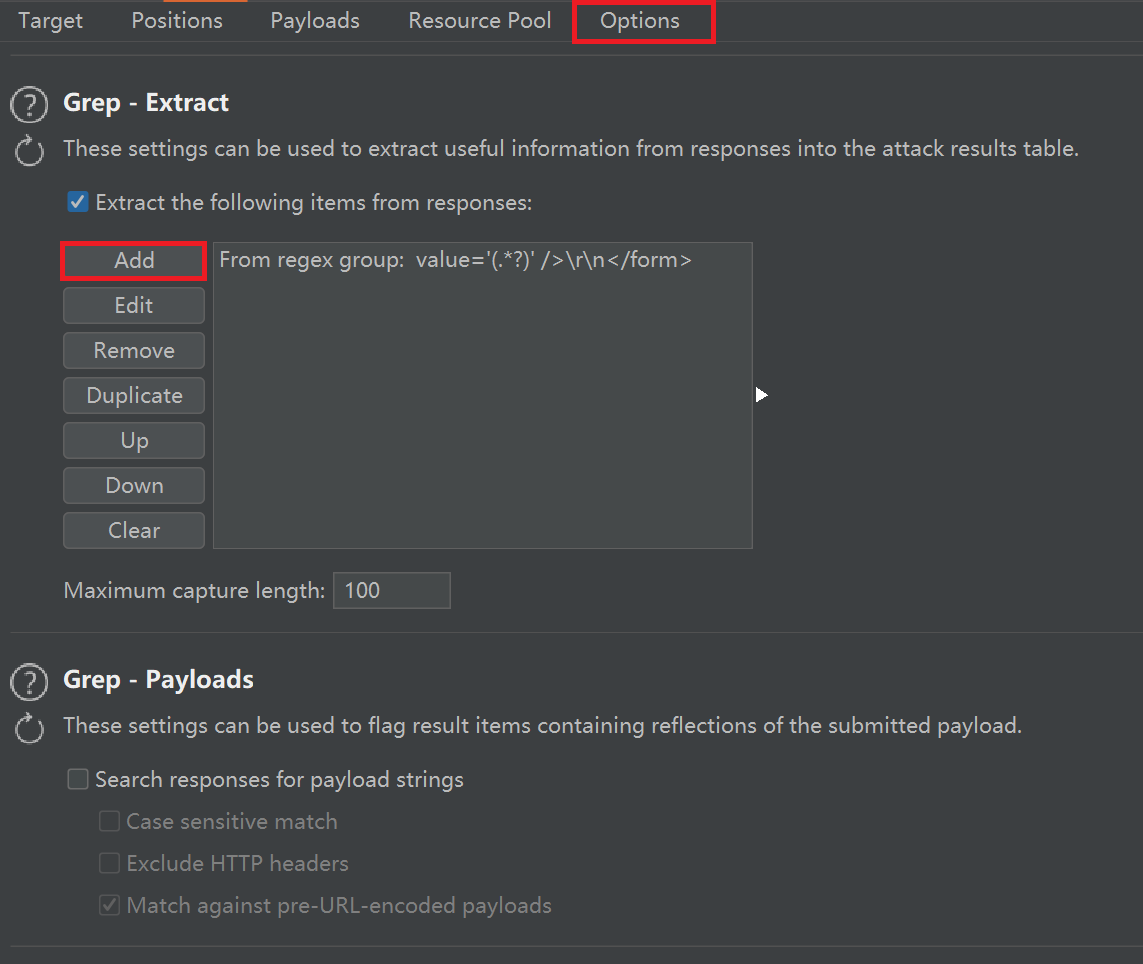Clear all extract items
The image size is (1143, 964).
(134, 531)
